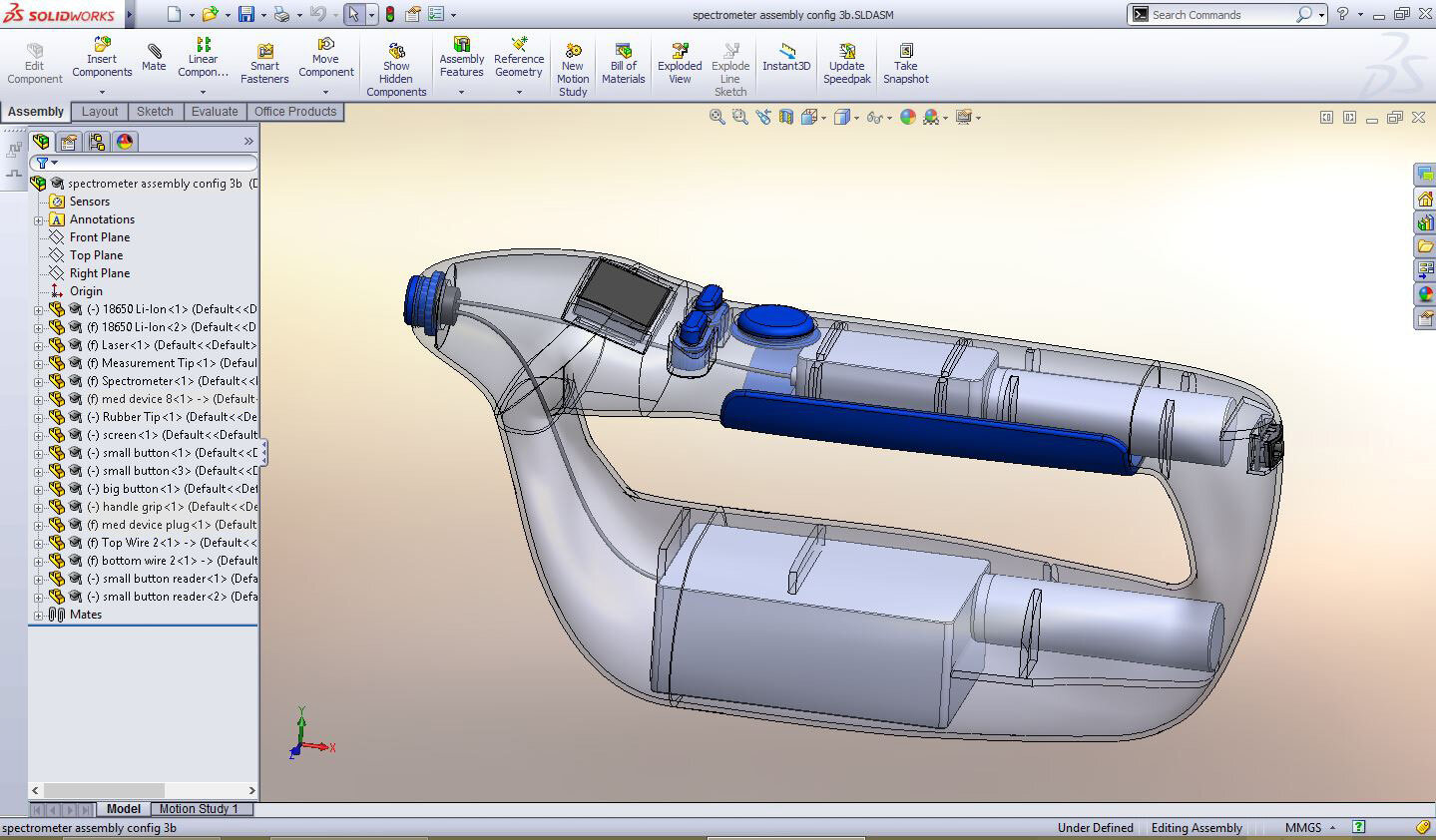Screen dimensions: 1436x840
Task: Open the PropertyManager tab icon
Action: click(69, 142)
